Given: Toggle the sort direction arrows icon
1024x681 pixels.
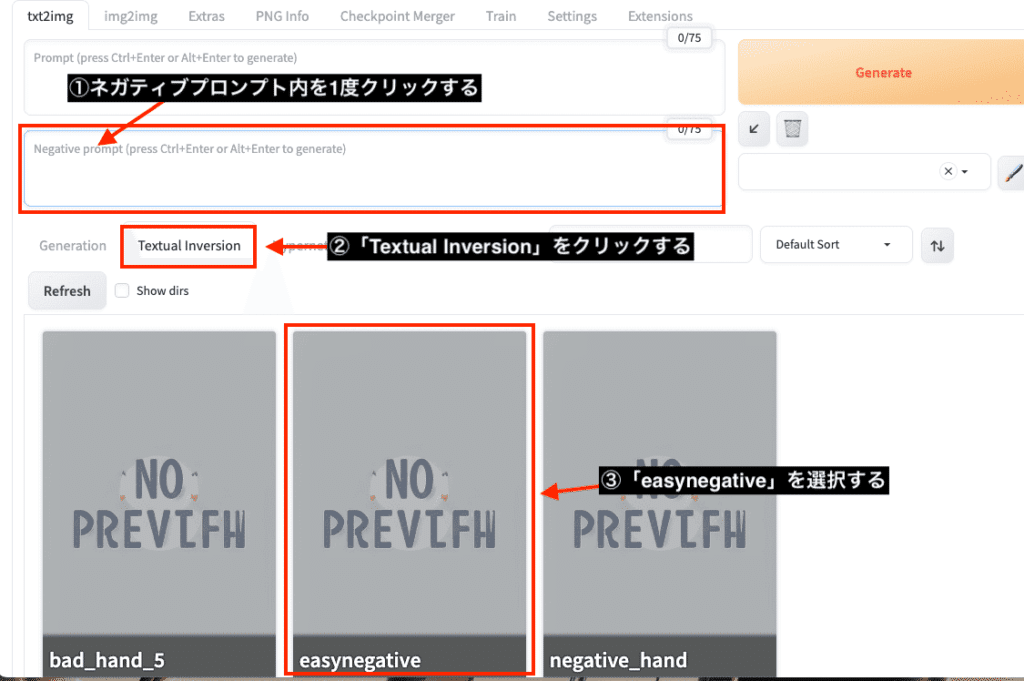Looking at the screenshot, I should [x=937, y=244].
